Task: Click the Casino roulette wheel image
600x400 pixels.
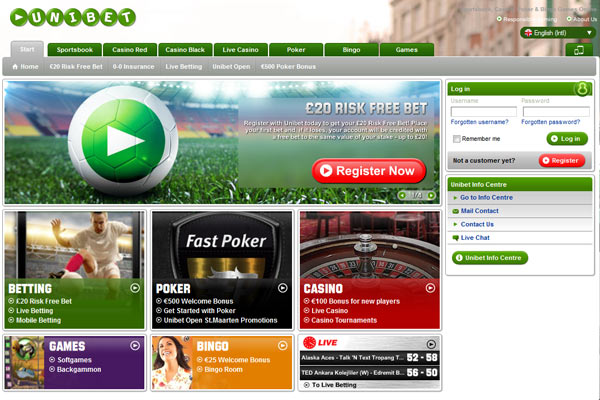Action: tap(370, 245)
